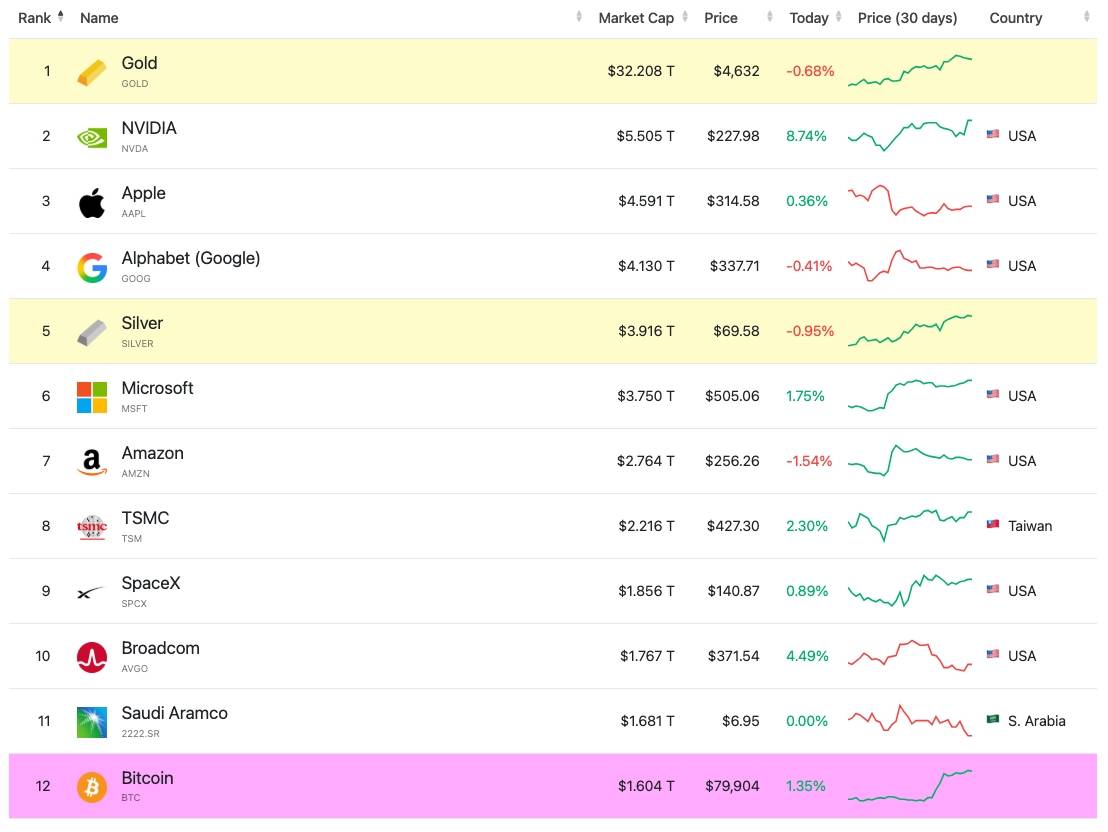1108x832 pixels.
Task: Click the Gold bar icon
Action: [x=92, y=72]
